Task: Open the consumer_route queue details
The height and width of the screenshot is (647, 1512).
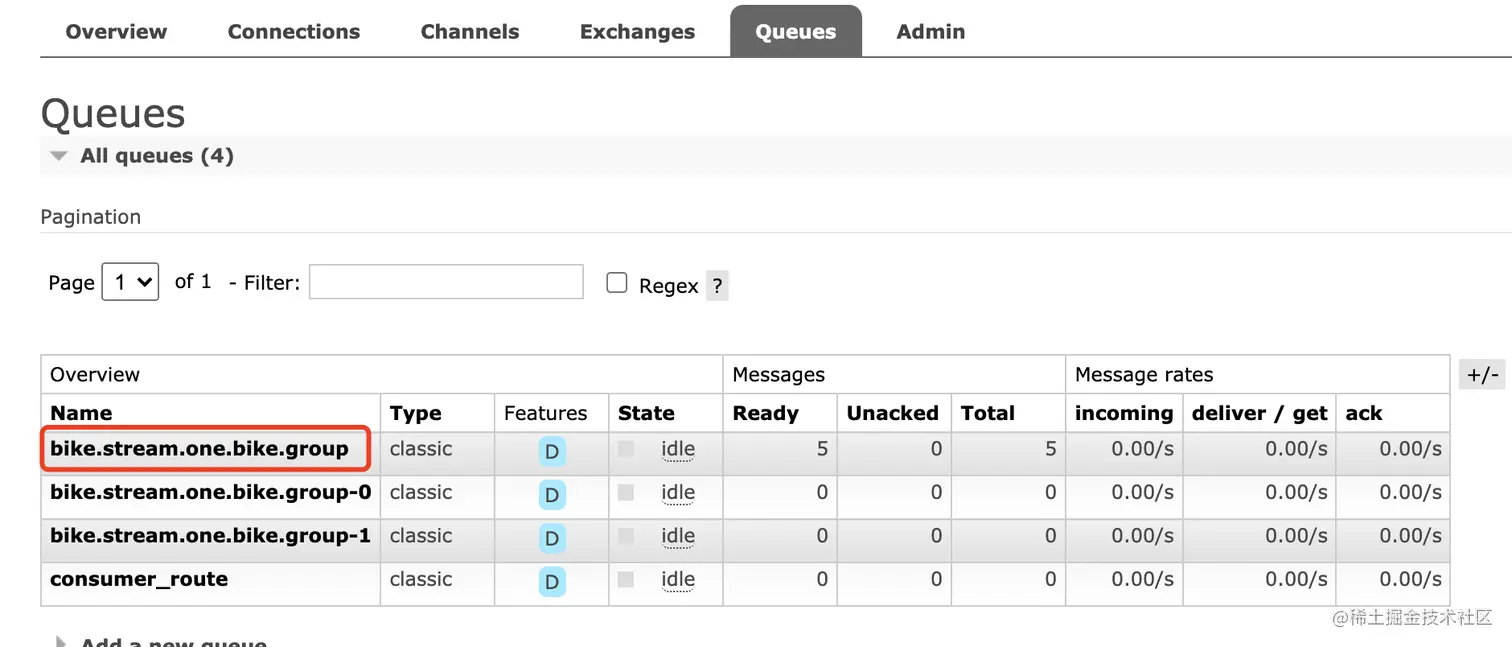Action: (139, 579)
